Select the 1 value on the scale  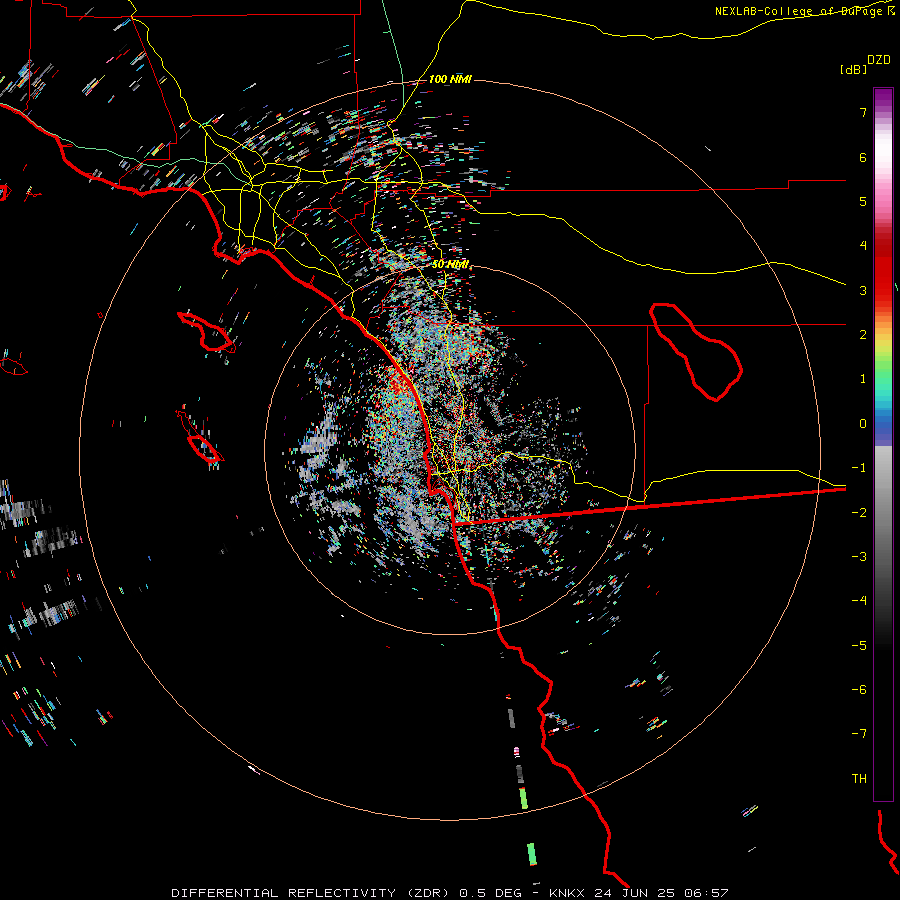click(863, 379)
